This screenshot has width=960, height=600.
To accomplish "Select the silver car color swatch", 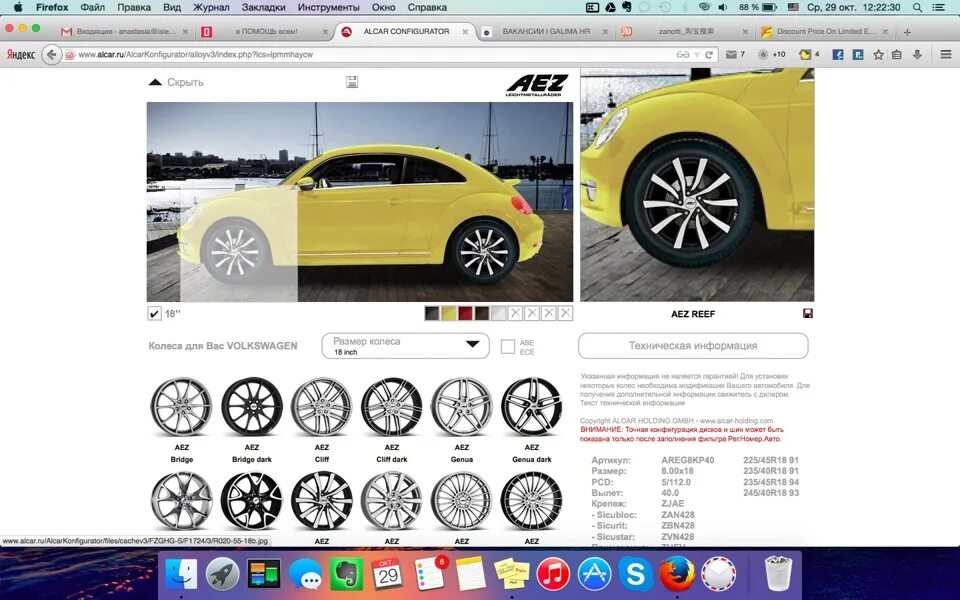I will [498, 313].
